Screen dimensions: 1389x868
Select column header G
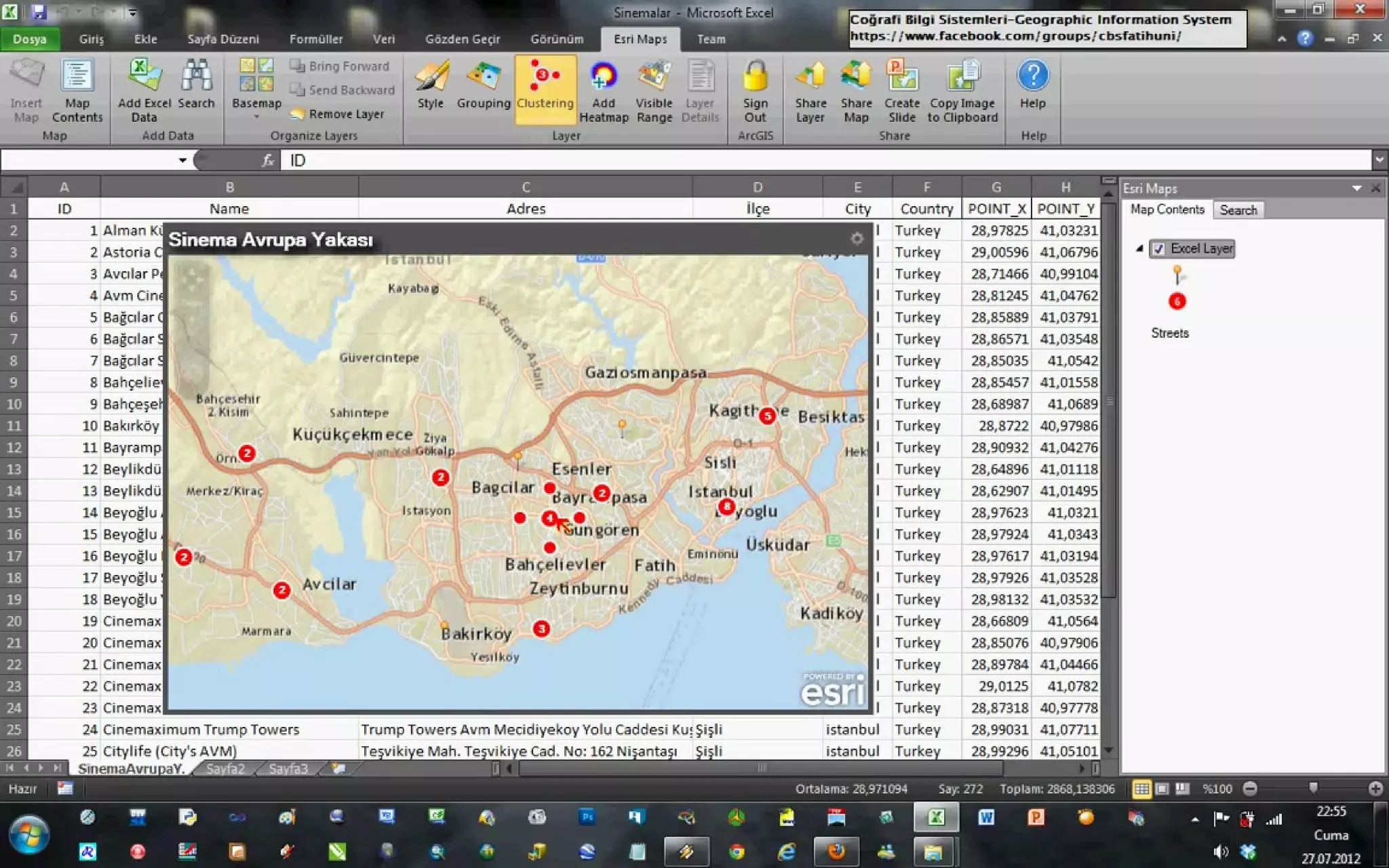click(996, 187)
